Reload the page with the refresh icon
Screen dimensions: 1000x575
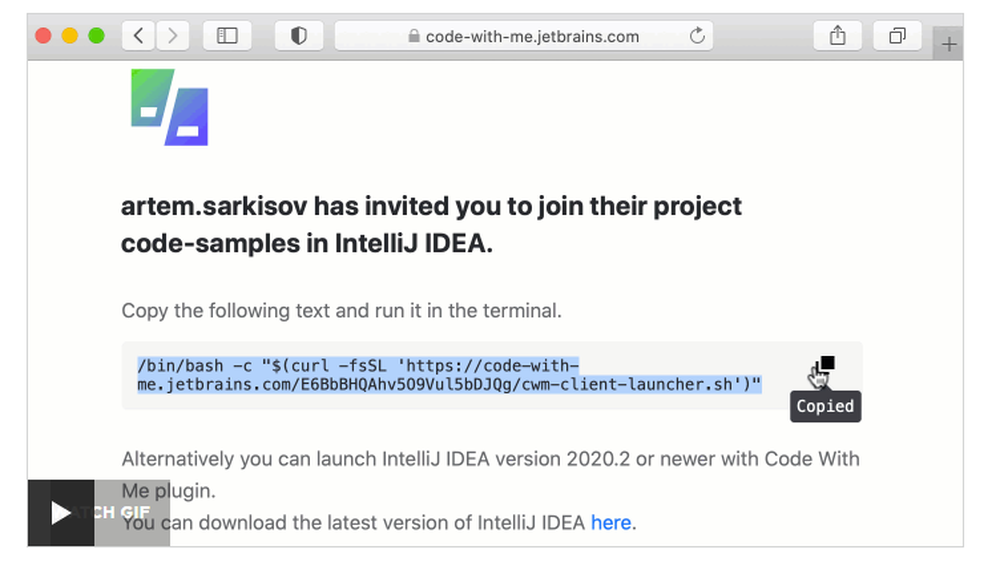(697, 36)
